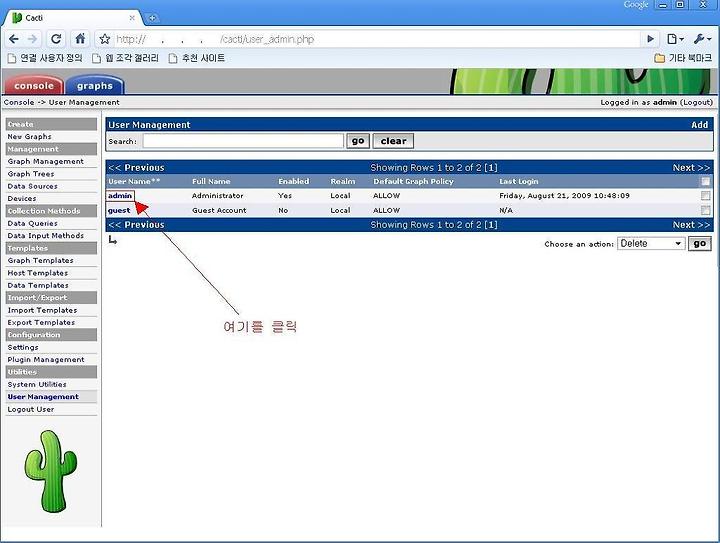
Task: Open Export Templates in sidebar
Action: coord(41,323)
